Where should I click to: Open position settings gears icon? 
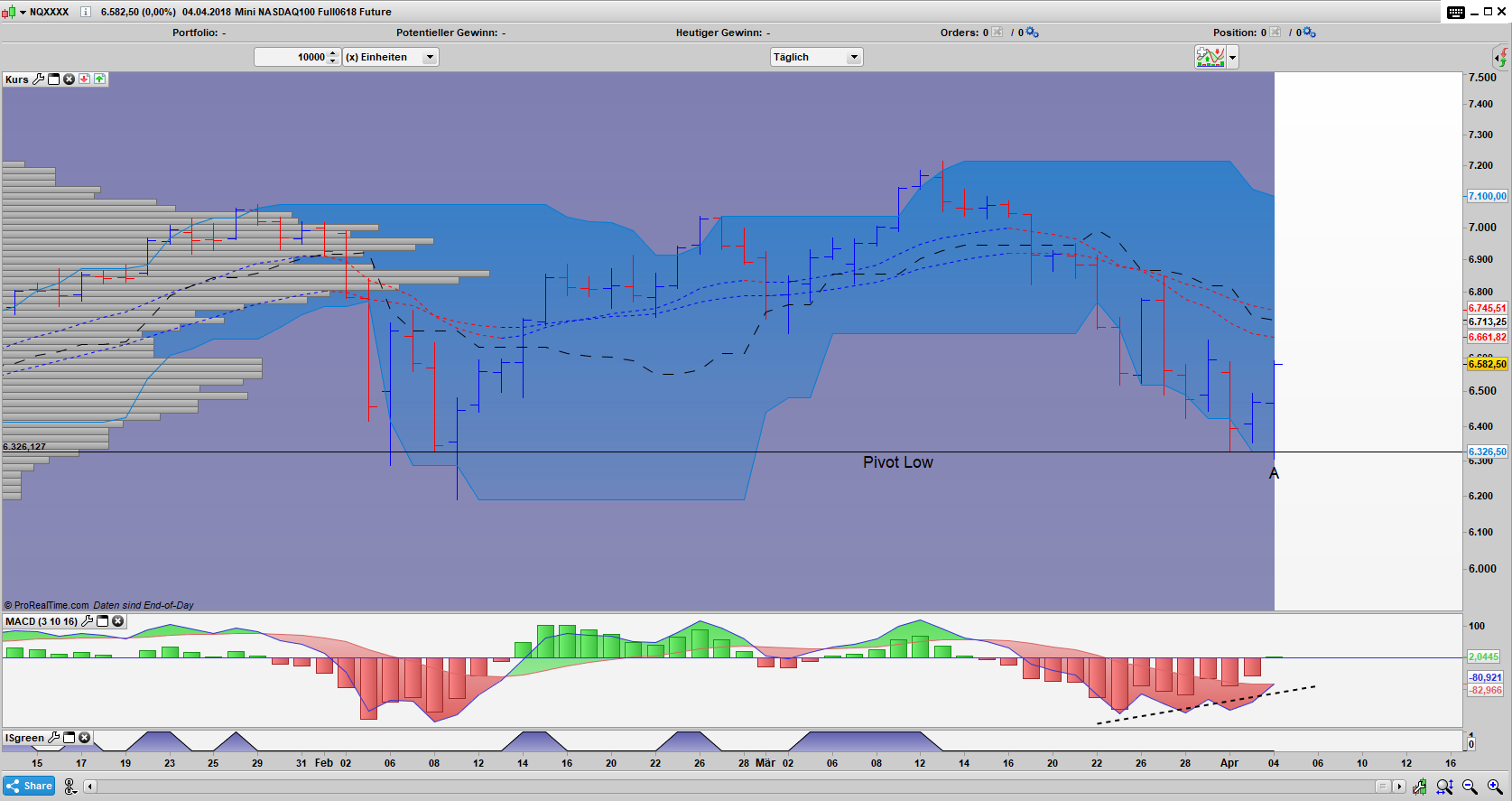click(1309, 33)
